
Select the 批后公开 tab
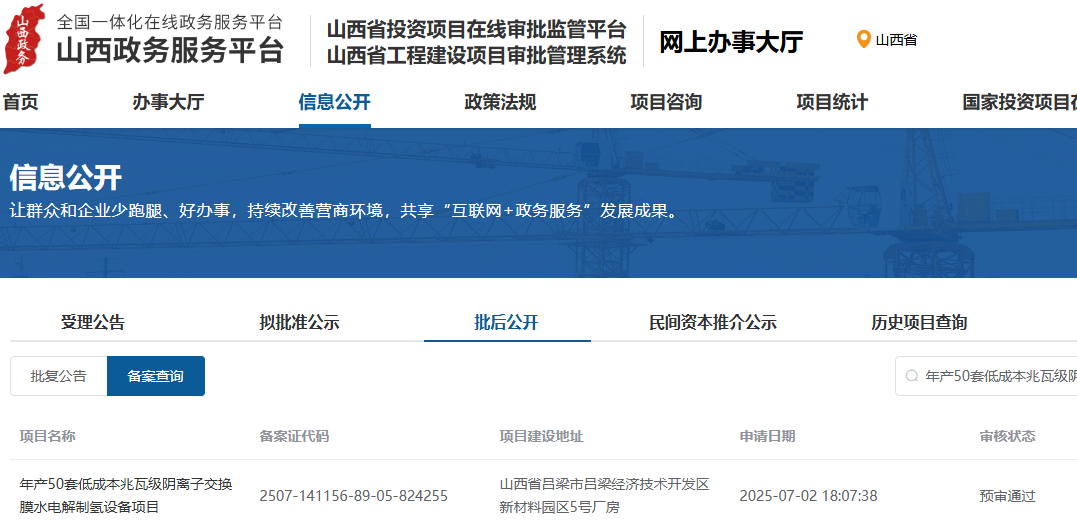(506, 322)
